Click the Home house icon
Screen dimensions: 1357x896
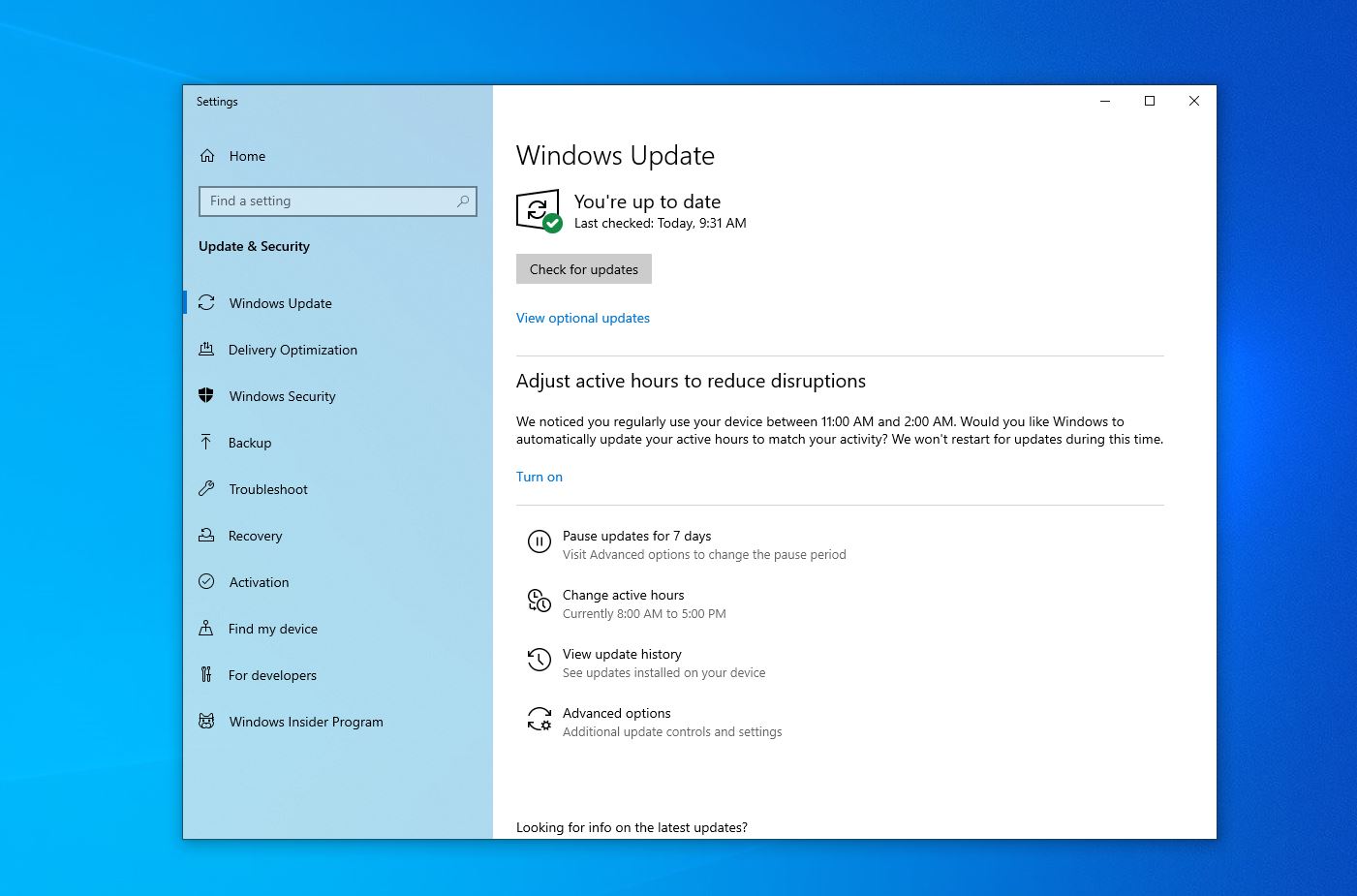pos(207,155)
